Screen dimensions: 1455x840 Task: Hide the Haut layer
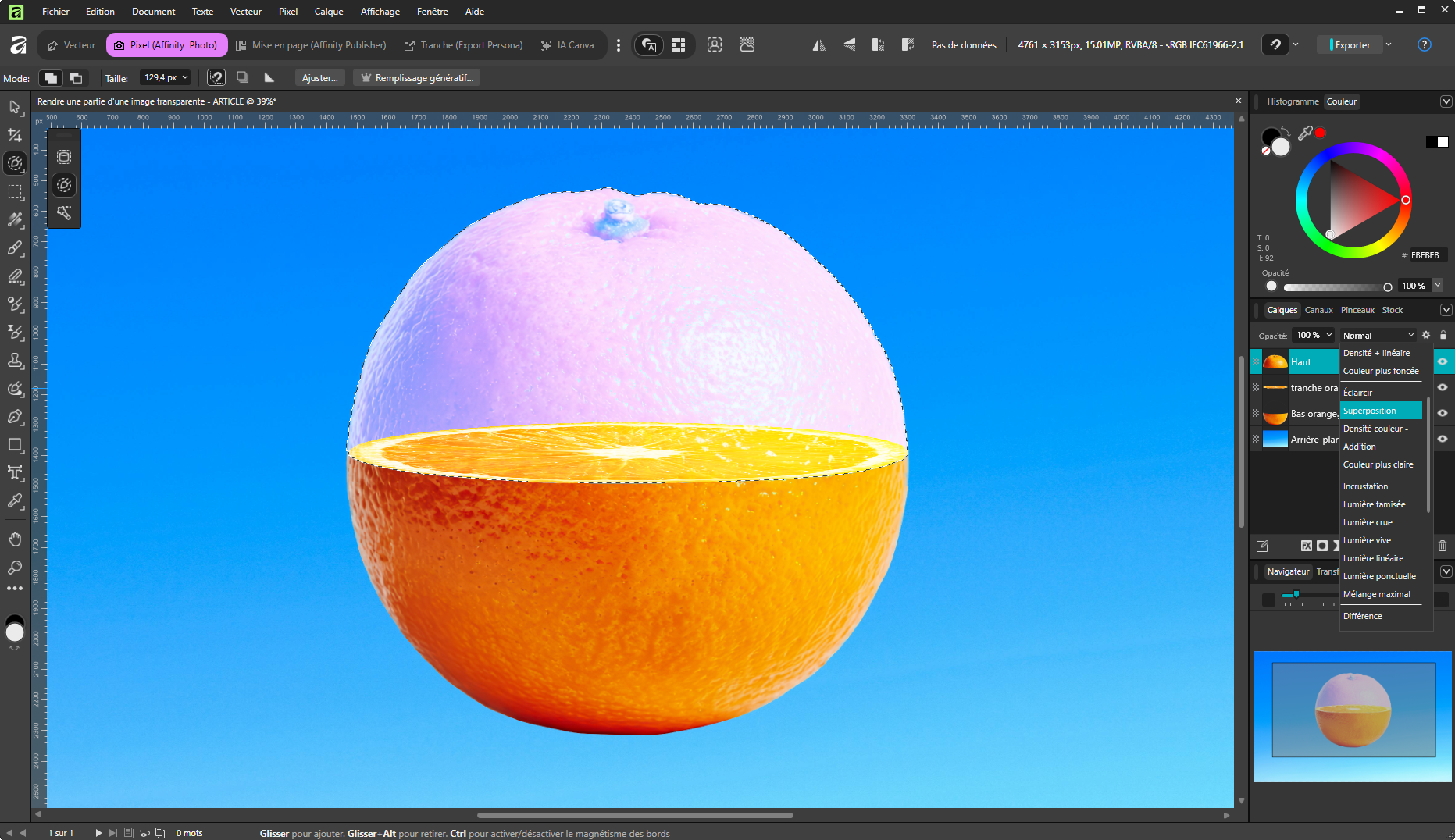tap(1443, 361)
